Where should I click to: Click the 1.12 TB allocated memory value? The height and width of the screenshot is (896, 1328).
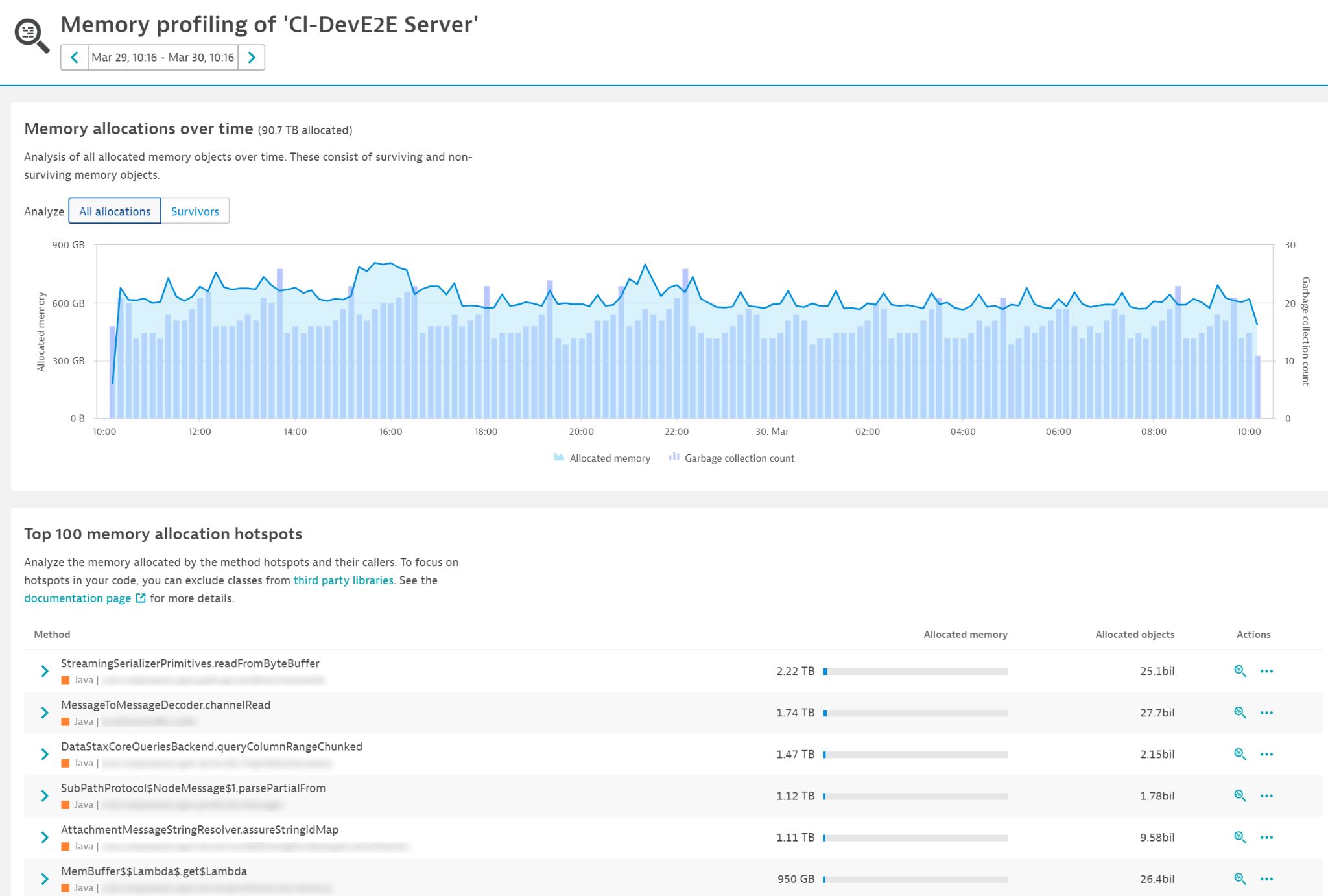click(796, 796)
